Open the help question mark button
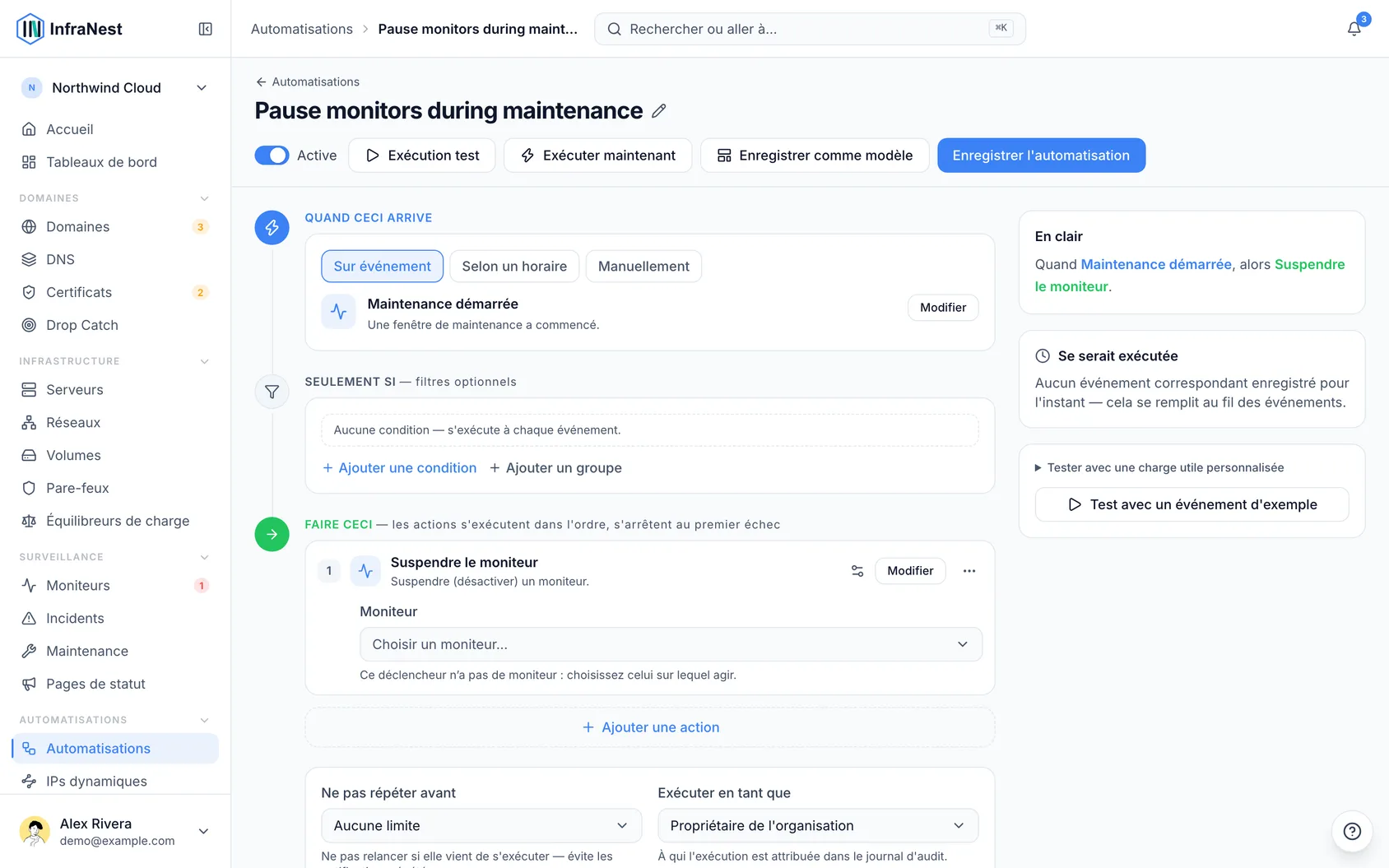 point(1352,831)
